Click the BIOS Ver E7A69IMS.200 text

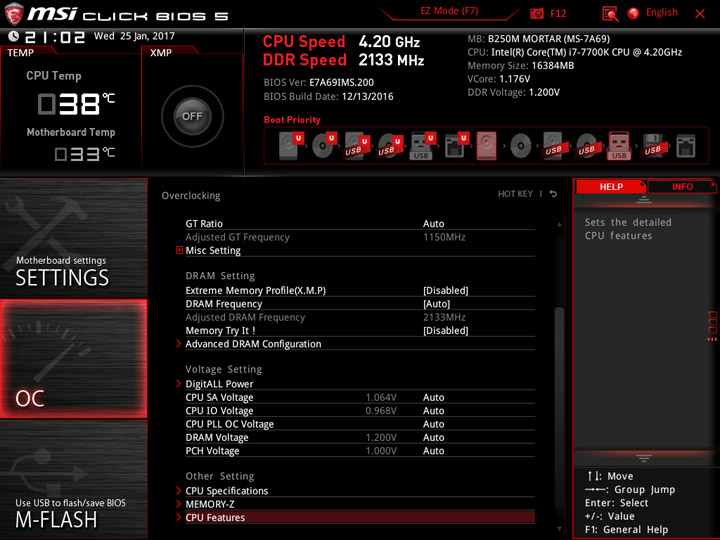pos(319,83)
